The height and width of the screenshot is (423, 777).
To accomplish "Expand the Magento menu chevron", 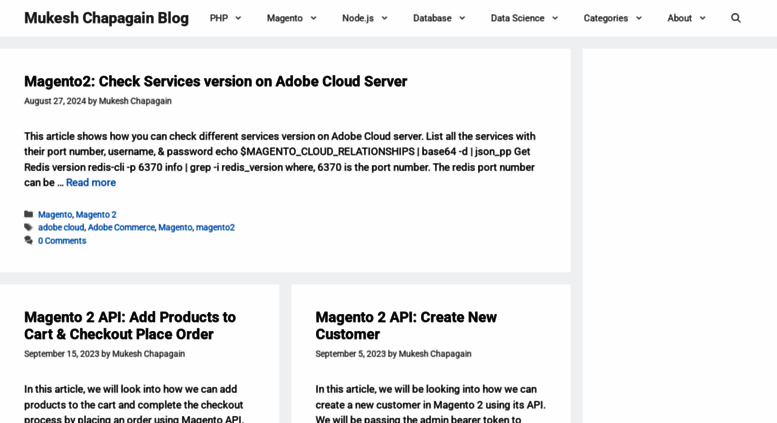I will click(x=313, y=18).
